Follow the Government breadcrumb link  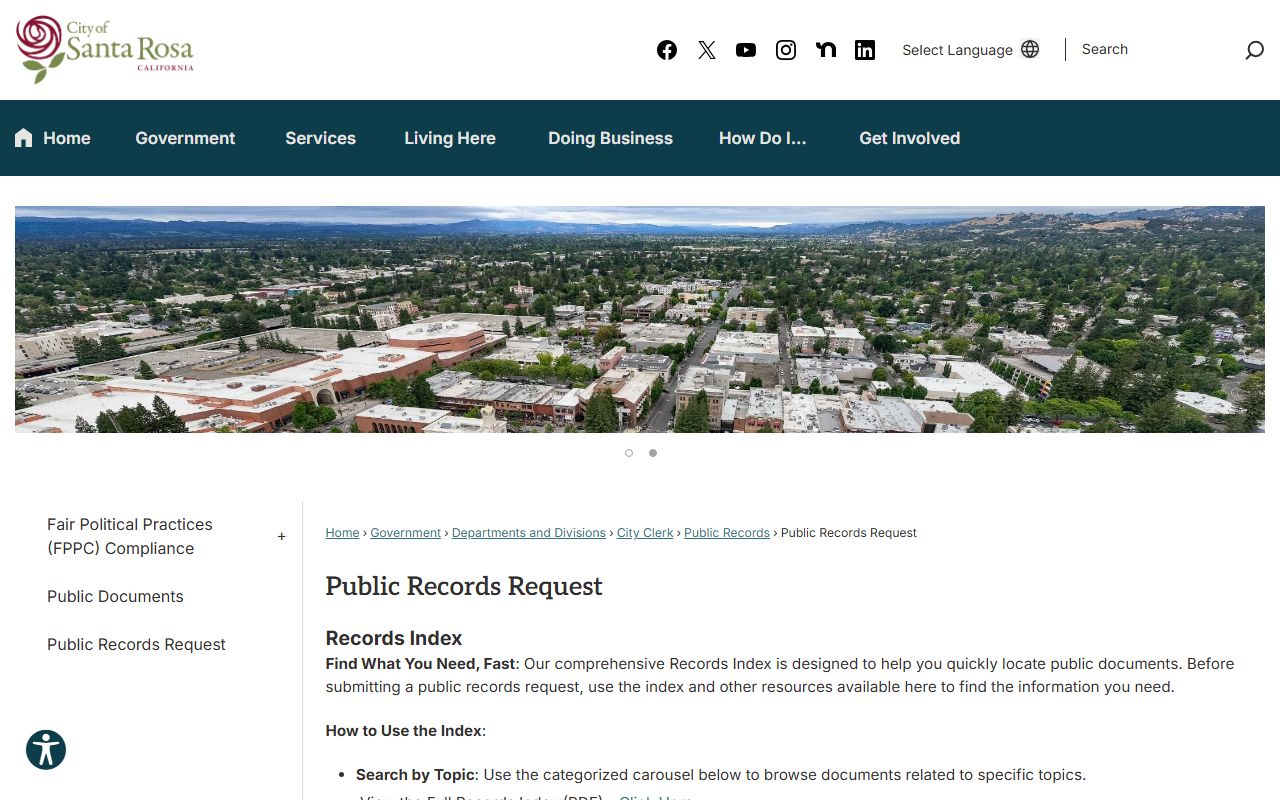pyautogui.click(x=405, y=533)
